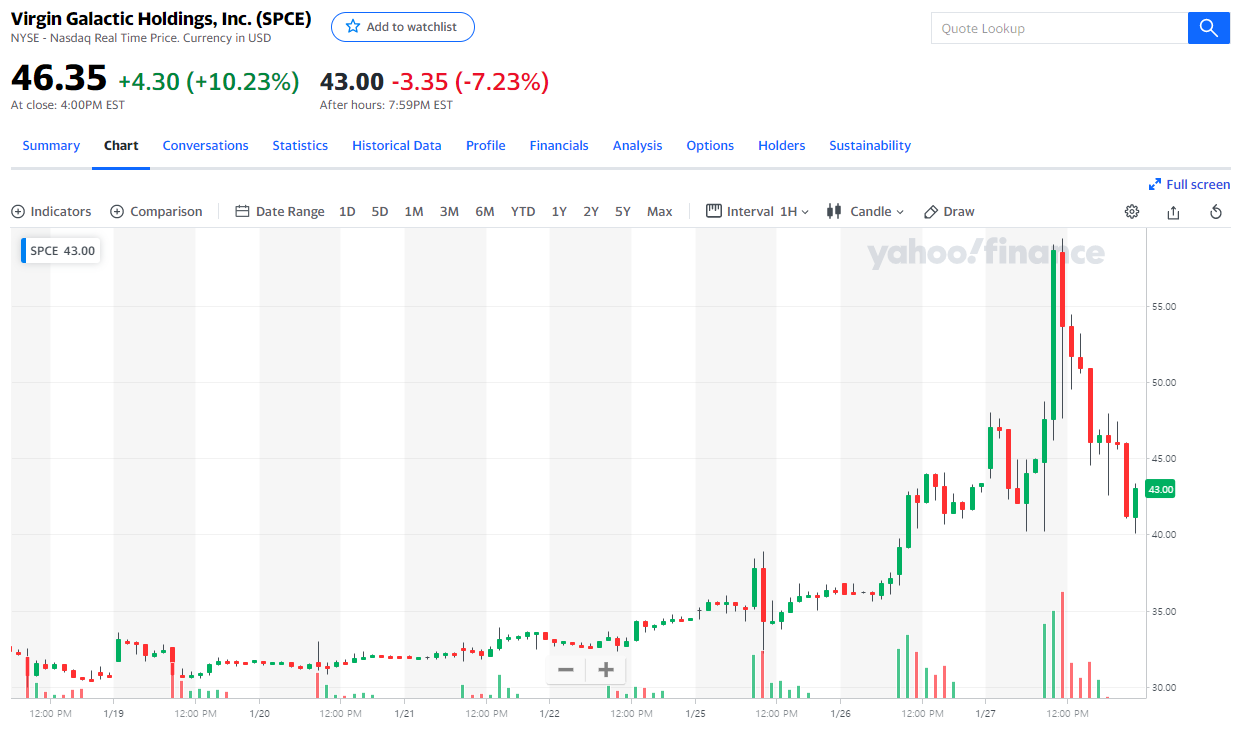Click the after hours price 43.00
1241x734 pixels.
point(352,82)
